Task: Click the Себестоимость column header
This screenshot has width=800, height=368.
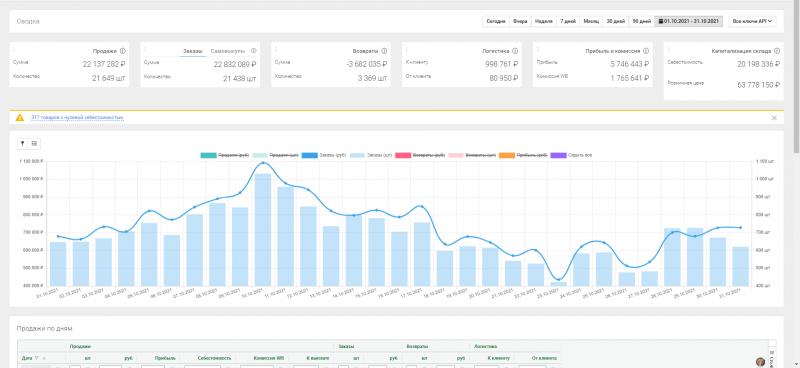Action: (x=214, y=358)
